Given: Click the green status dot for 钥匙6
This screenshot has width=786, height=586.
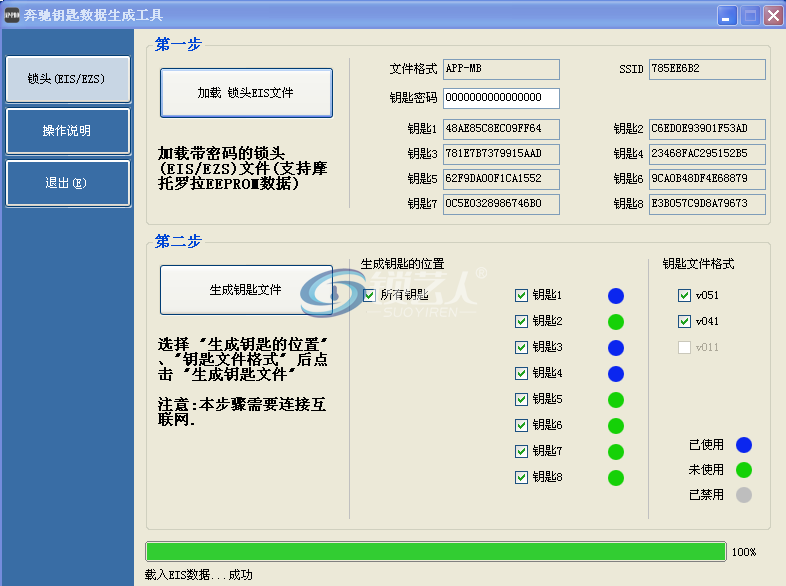Looking at the screenshot, I should tap(616, 426).
